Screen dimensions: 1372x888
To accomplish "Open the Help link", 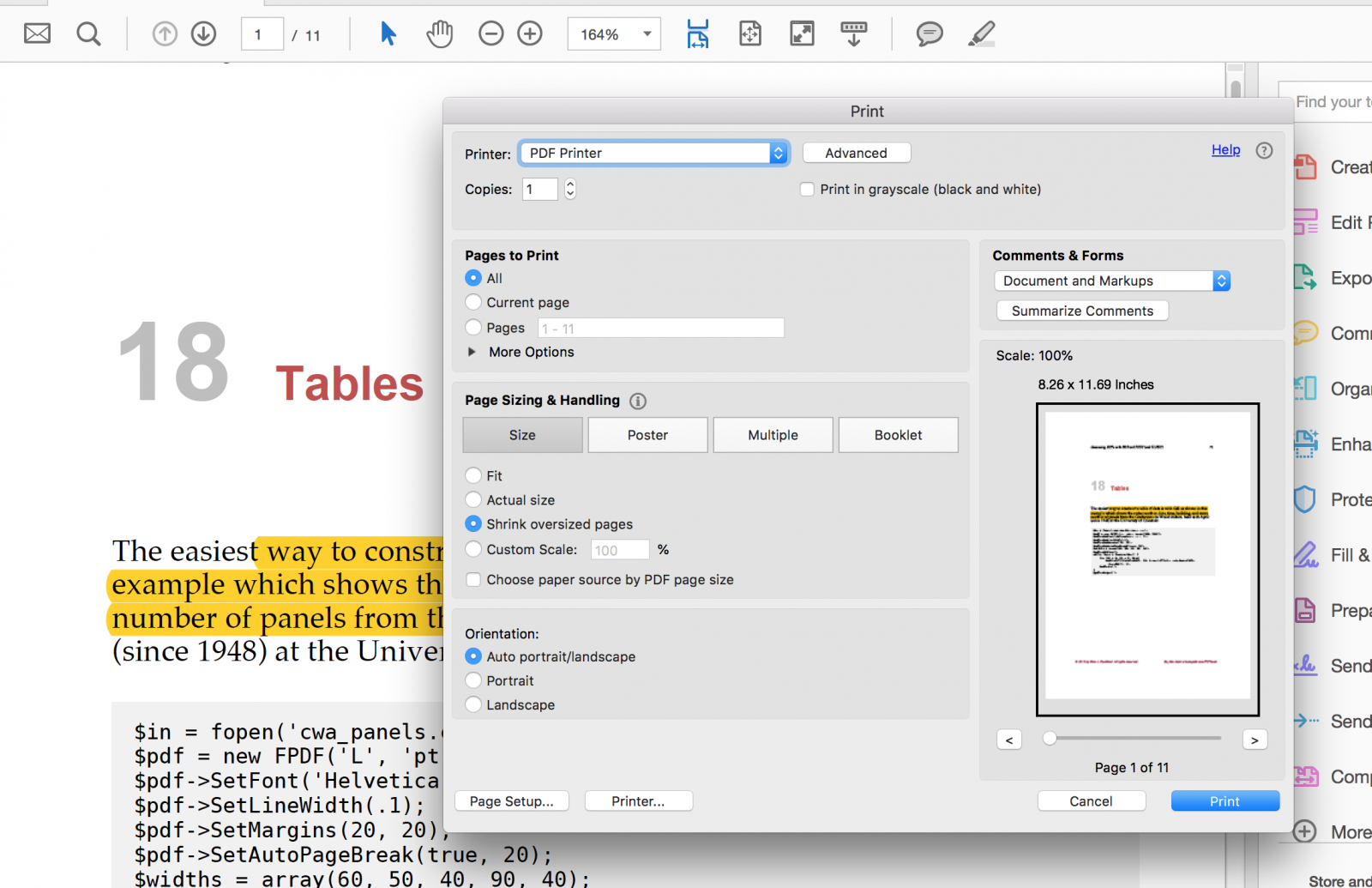I will click(x=1225, y=150).
